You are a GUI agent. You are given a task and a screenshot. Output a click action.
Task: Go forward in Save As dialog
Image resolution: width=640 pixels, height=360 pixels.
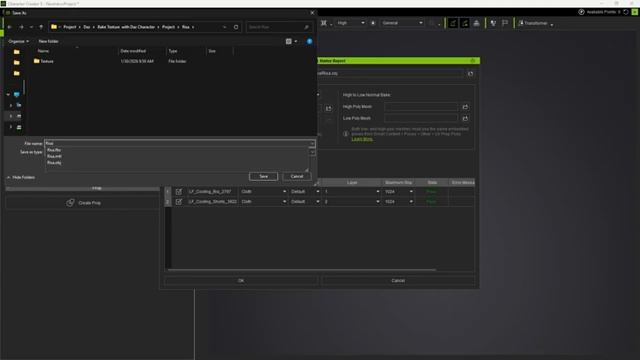[x=21, y=27]
